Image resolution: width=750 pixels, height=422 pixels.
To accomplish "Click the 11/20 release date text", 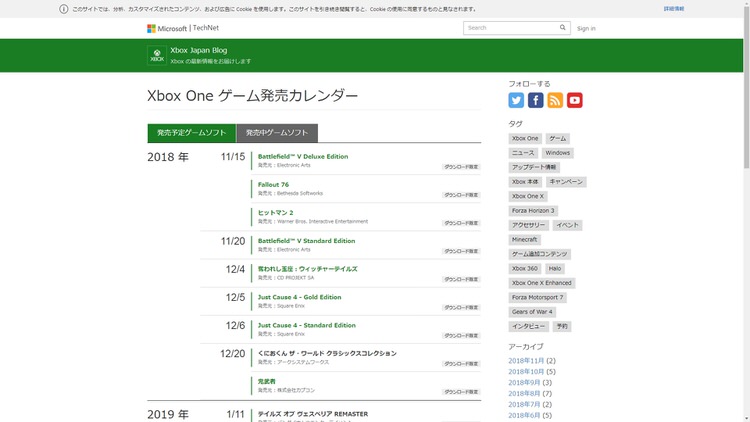I will (x=232, y=242).
